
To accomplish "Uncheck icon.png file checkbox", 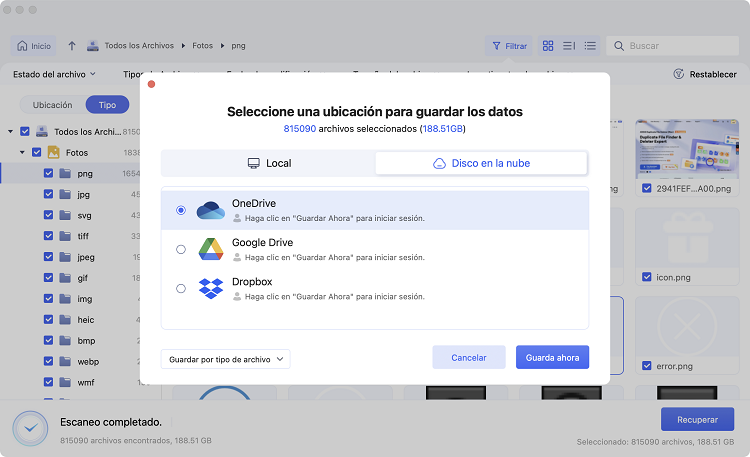I will tap(647, 277).
